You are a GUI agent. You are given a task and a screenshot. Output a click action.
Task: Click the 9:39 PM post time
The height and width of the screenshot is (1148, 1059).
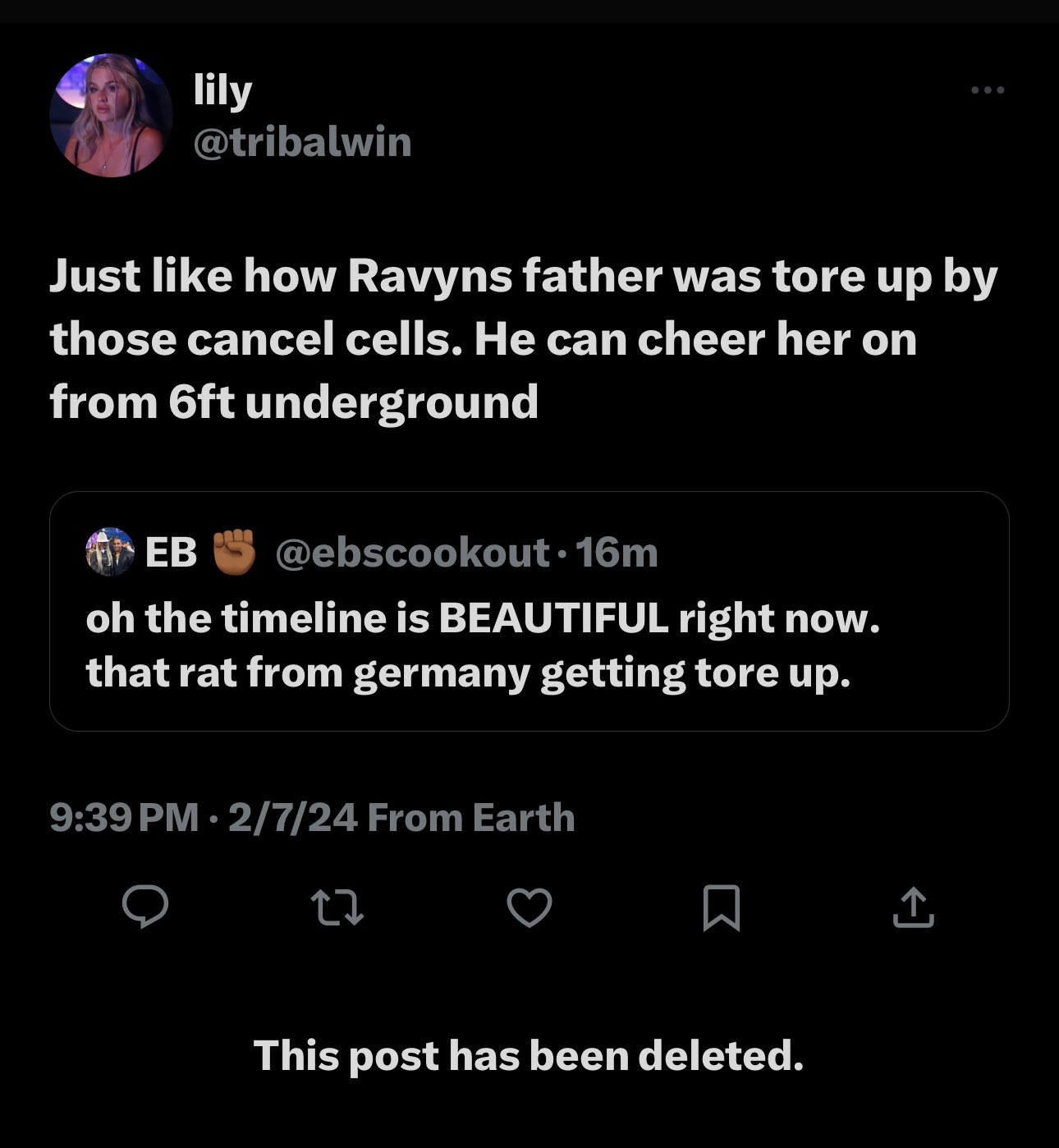(124, 817)
